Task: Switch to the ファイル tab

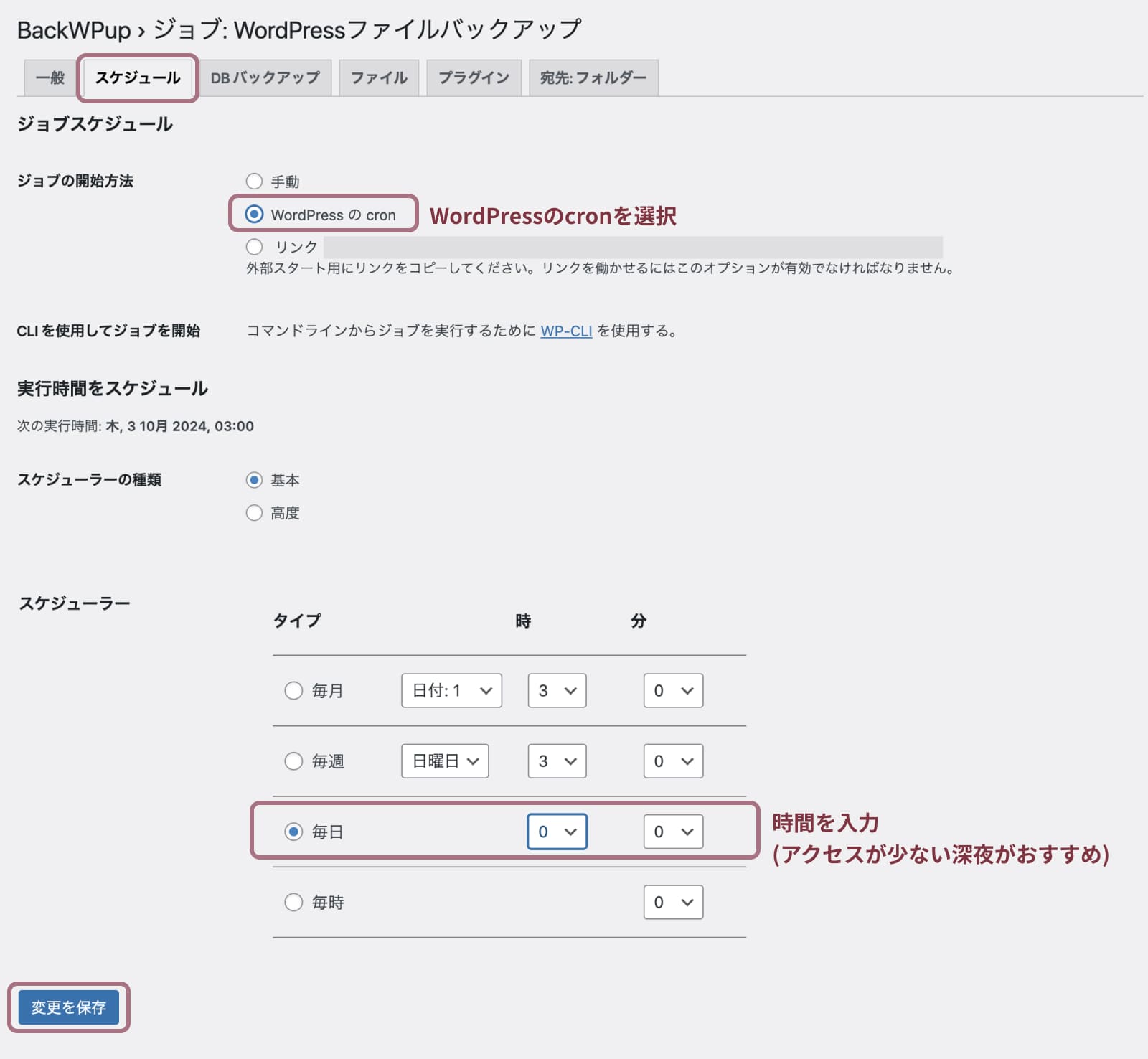Action: pyautogui.click(x=379, y=77)
